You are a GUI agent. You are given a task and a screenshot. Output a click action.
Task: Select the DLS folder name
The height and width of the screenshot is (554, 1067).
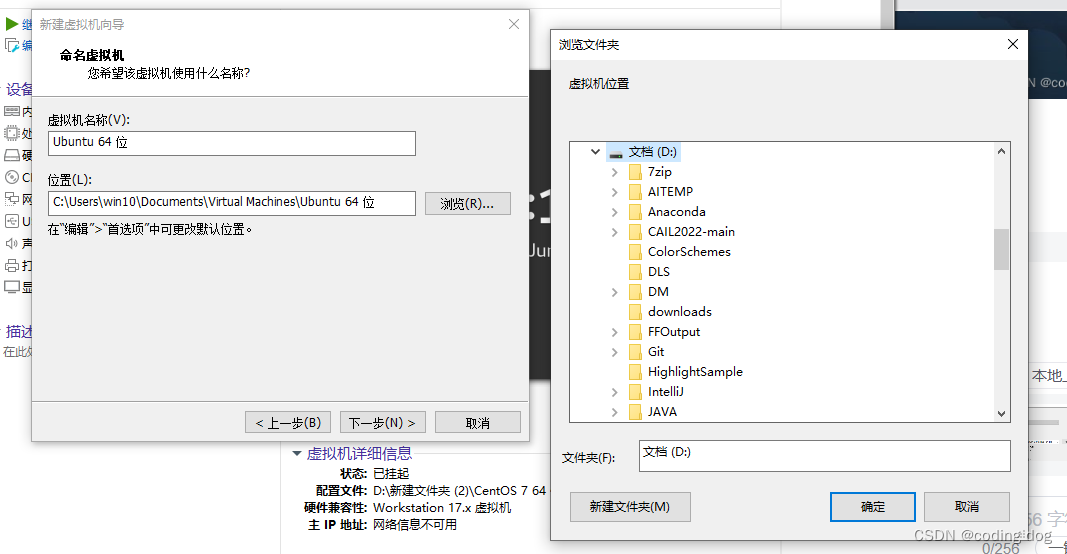[x=659, y=272]
